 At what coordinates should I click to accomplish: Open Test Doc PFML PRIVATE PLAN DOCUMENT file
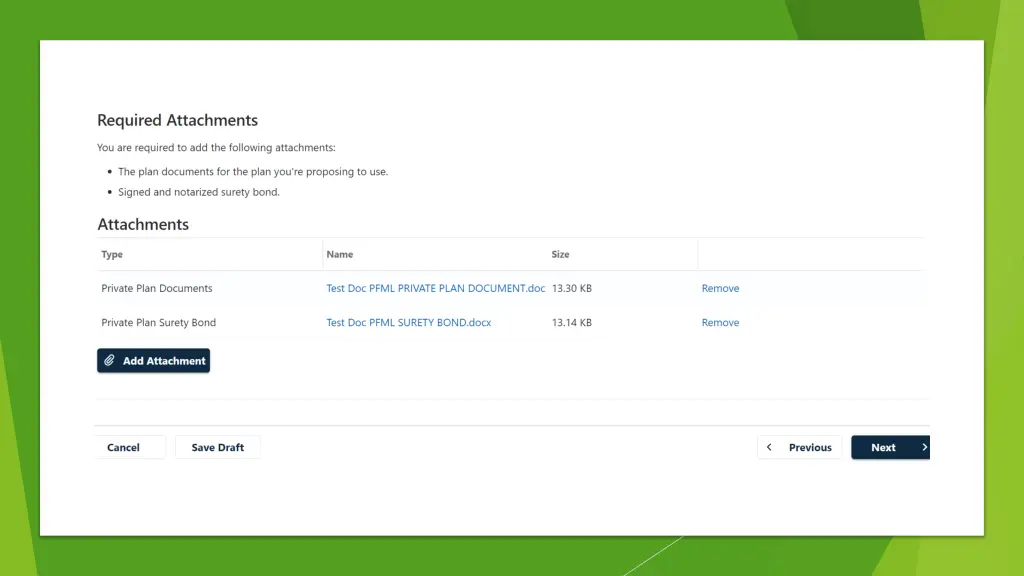point(435,289)
